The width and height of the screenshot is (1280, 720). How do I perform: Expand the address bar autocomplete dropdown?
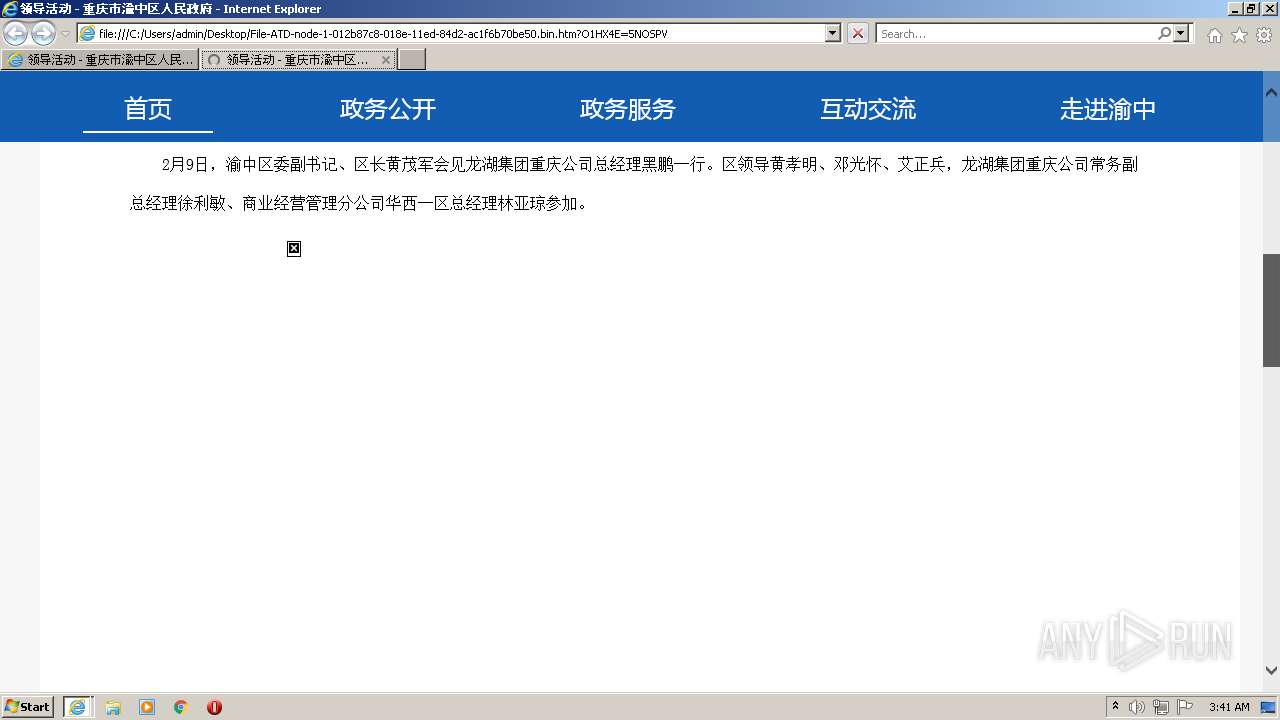point(833,34)
